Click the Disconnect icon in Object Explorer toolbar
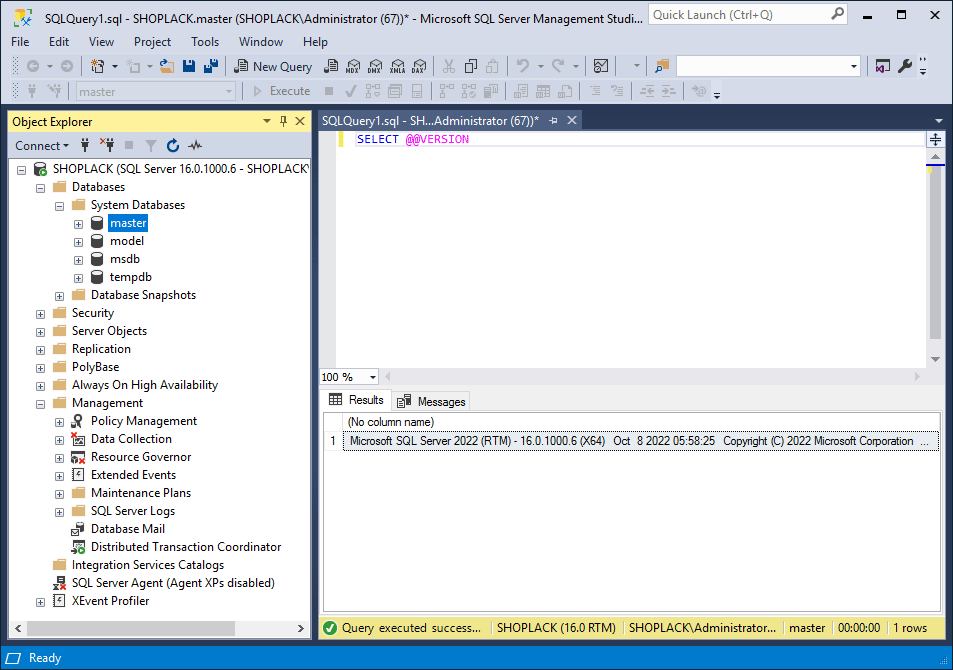The height and width of the screenshot is (670, 953). click(x=107, y=145)
